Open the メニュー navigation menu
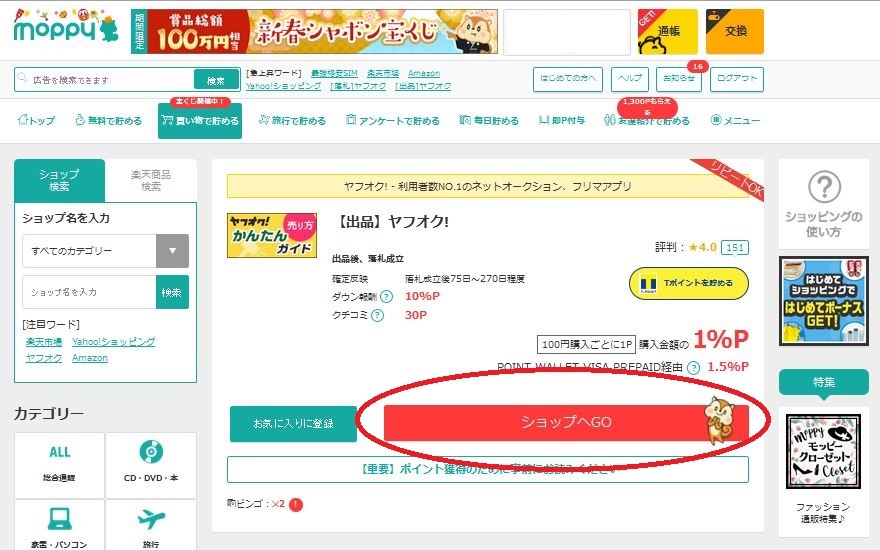Viewport: 880px width, 550px height. click(735, 121)
